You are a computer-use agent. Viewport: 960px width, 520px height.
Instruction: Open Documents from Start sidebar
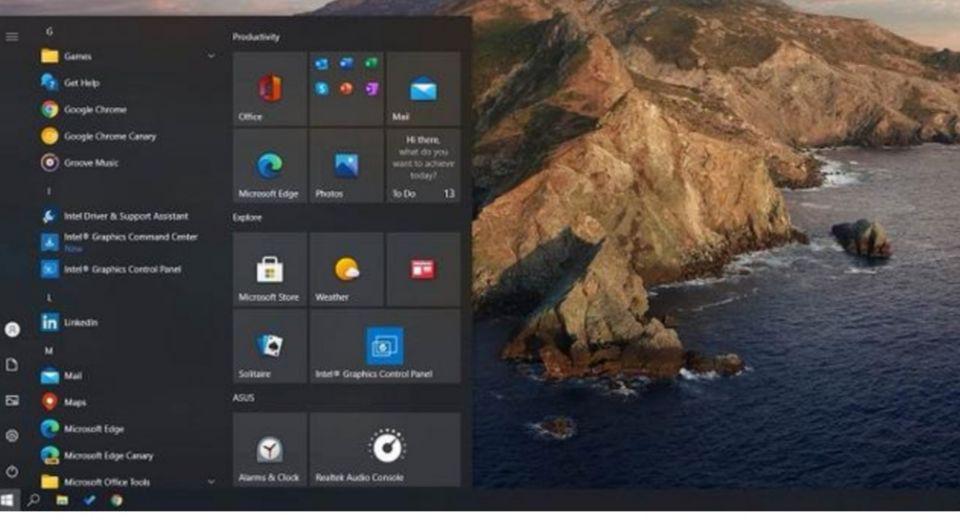coord(12,365)
